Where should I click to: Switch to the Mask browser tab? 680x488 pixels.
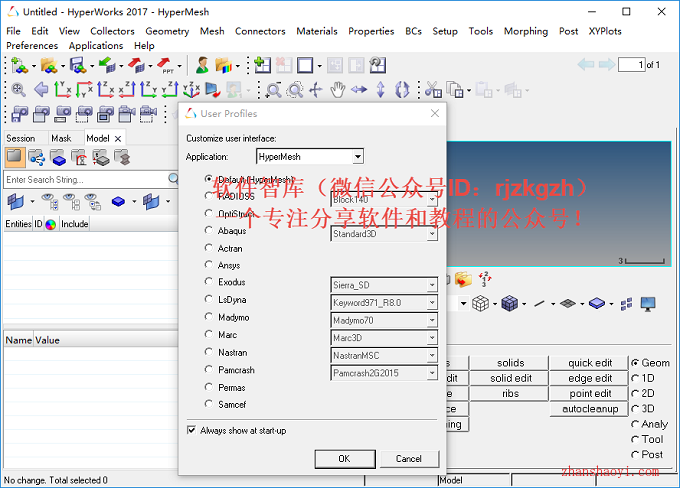point(61,138)
